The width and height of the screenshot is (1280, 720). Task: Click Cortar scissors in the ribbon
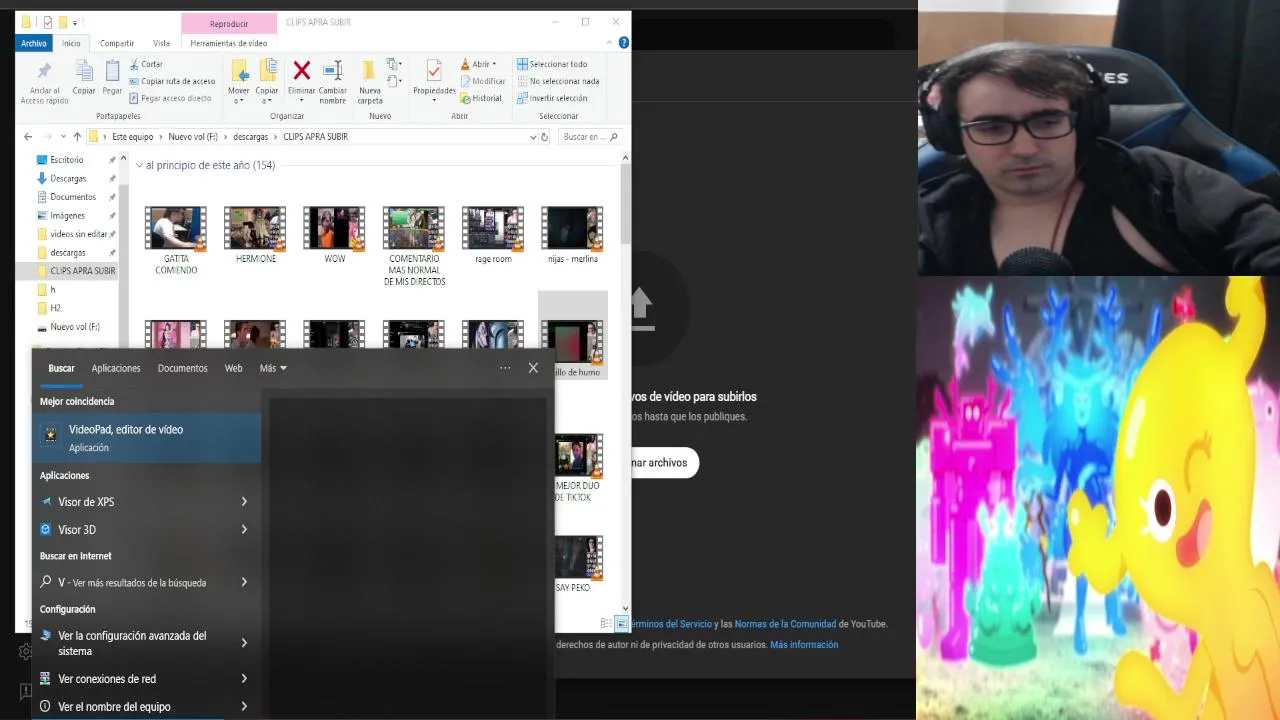point(145,64)
